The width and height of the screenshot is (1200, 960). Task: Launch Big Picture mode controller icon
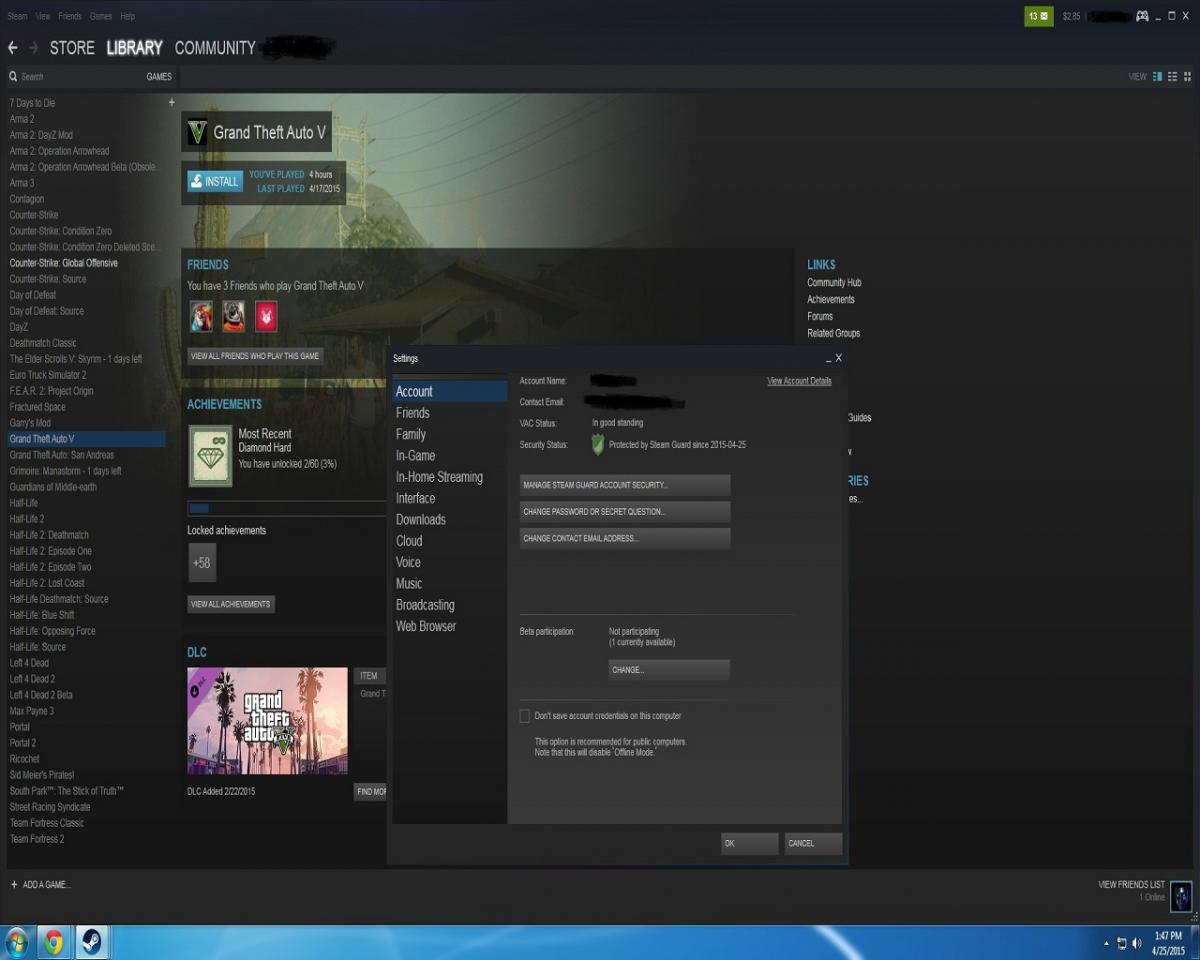point(1142,16)
